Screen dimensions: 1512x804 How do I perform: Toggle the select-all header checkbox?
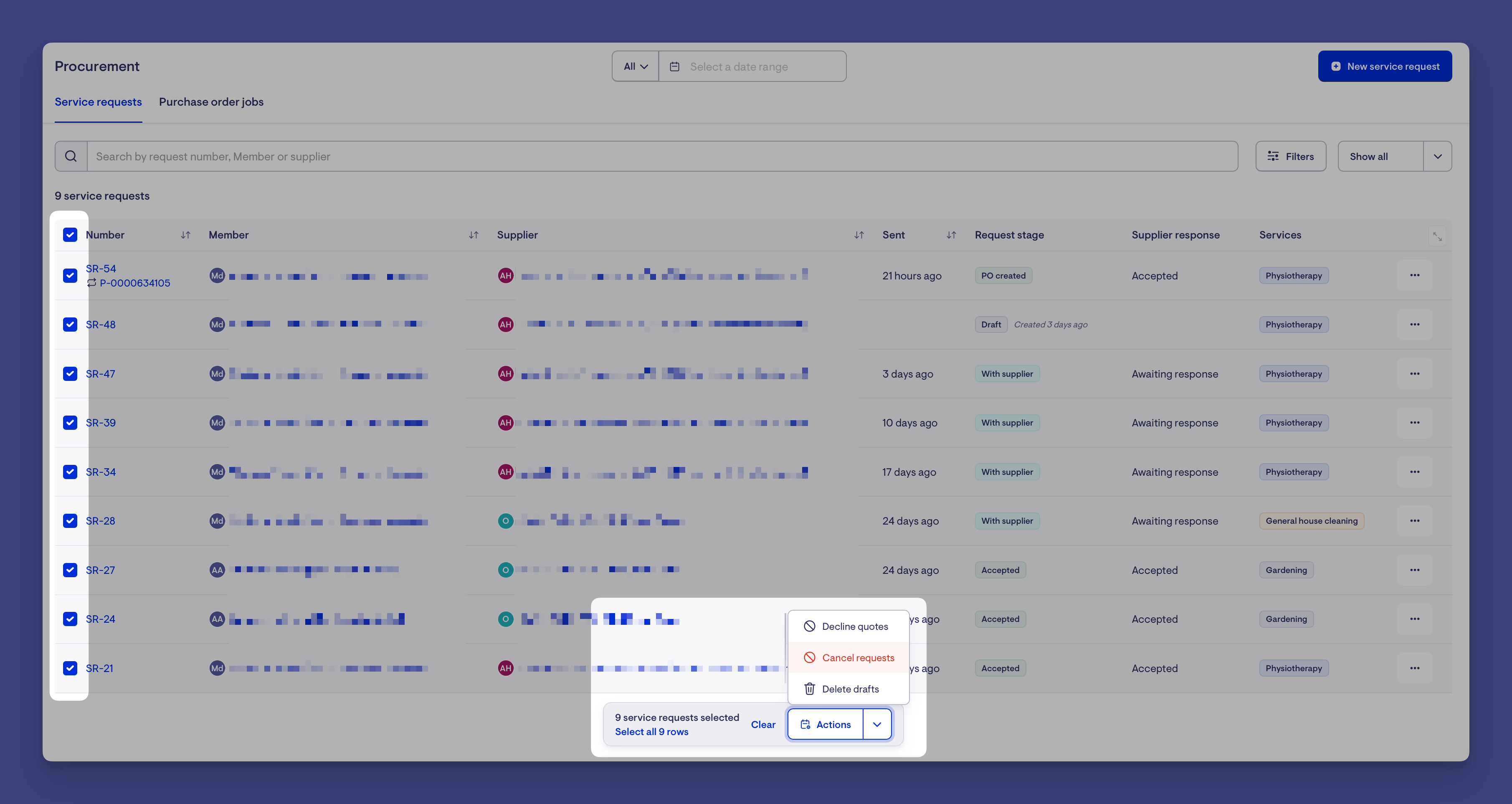(x=70, y=235)
